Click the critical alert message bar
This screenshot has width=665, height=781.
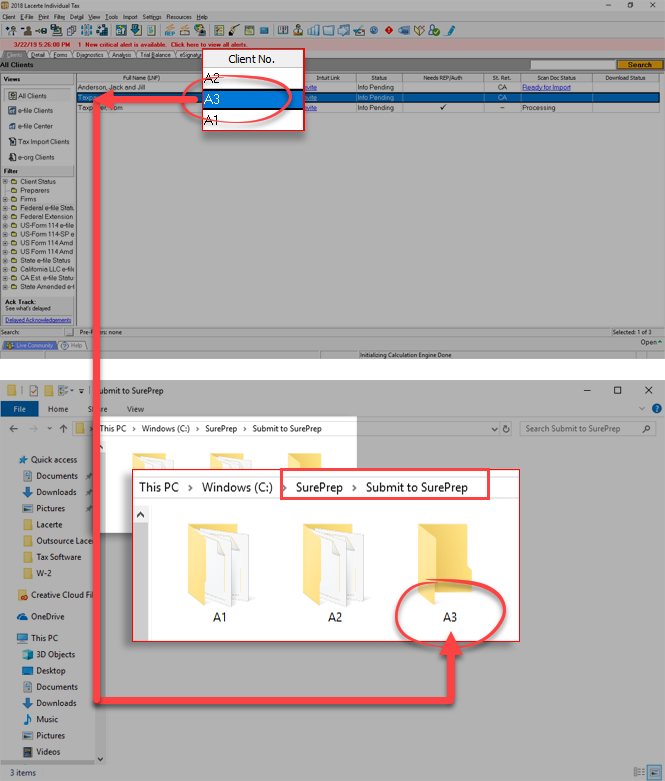[x=332, y=44]
